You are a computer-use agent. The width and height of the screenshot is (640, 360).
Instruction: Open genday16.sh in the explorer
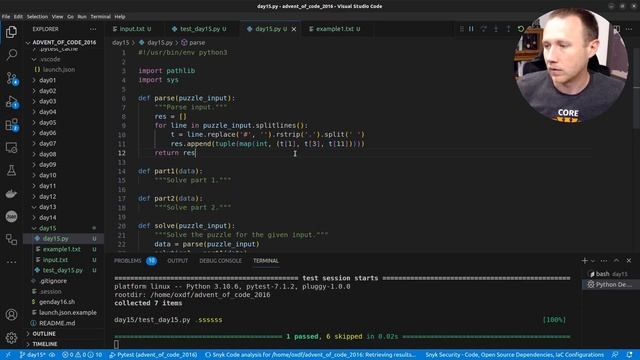57,302
